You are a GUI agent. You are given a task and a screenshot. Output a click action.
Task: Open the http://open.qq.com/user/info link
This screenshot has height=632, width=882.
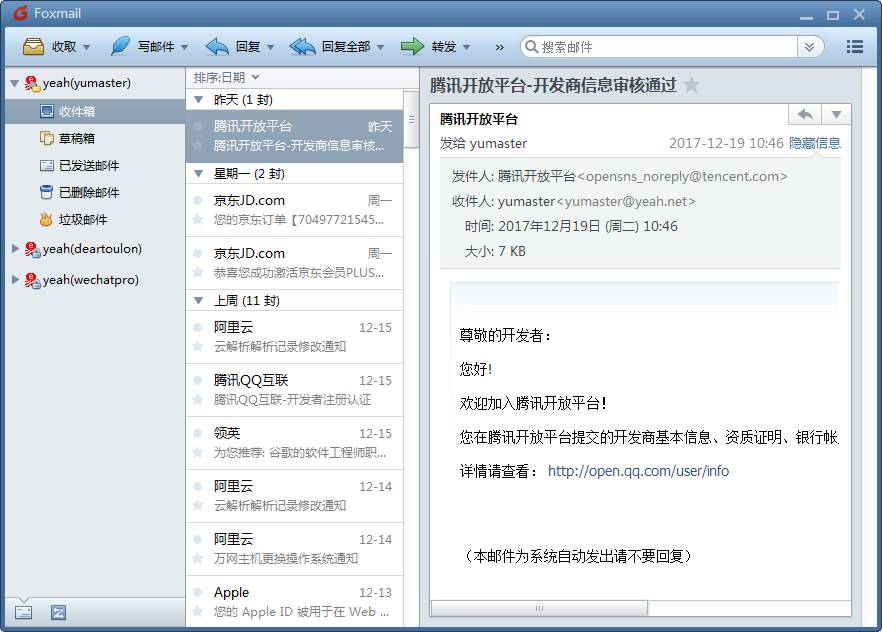coord(638,471)
